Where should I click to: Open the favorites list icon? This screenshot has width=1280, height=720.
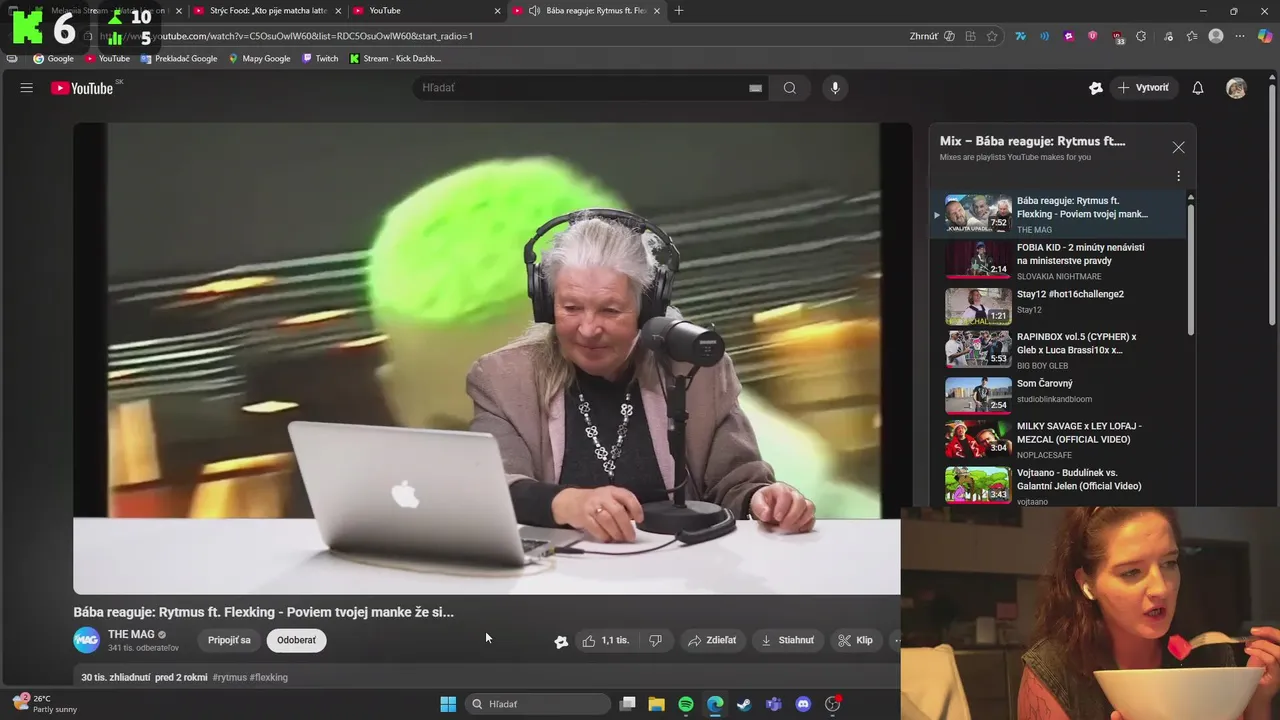tap(1192, 36)
